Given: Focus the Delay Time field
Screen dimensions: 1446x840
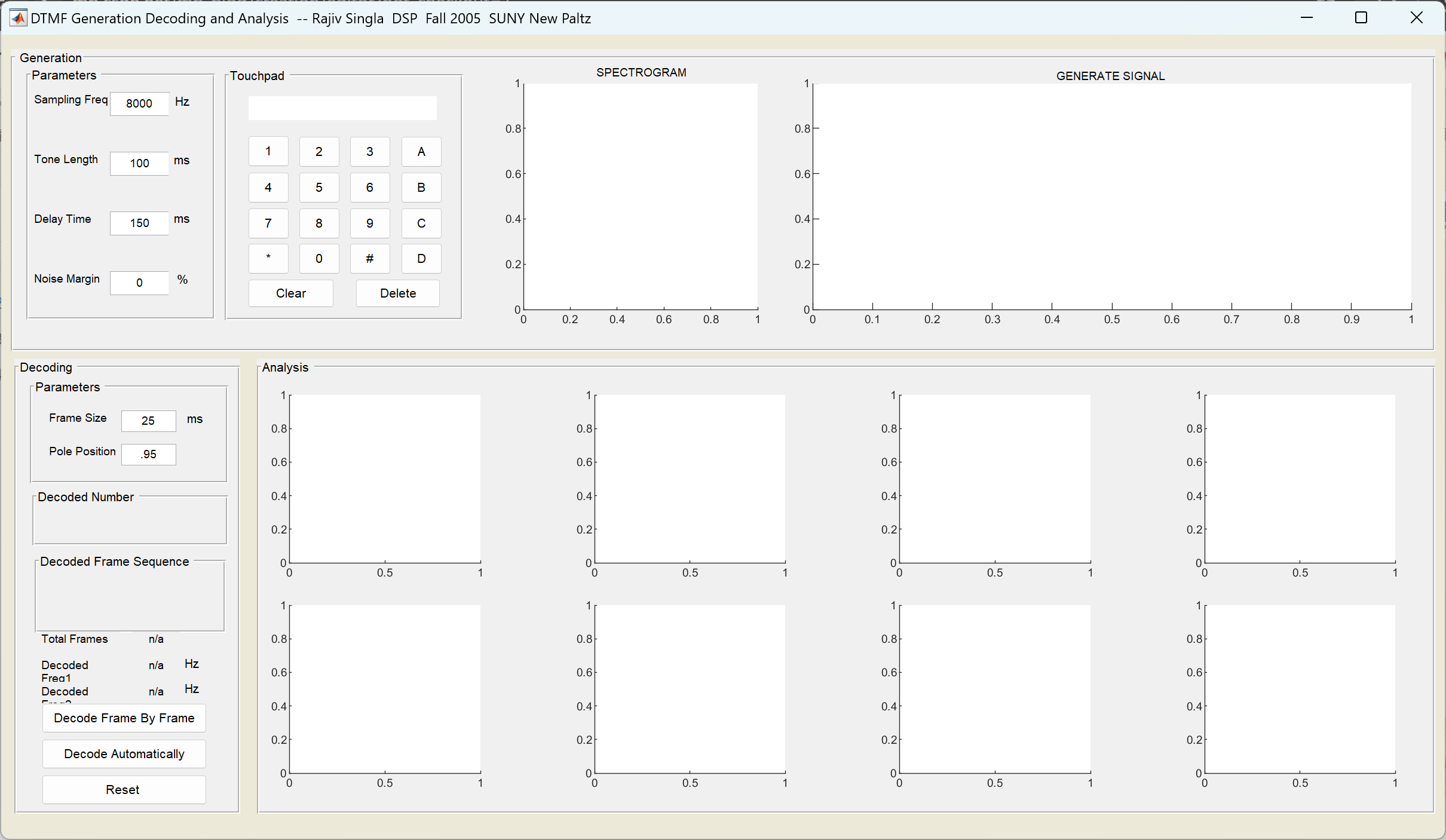Looking at the screenshot, I should [x=139, y=223].
